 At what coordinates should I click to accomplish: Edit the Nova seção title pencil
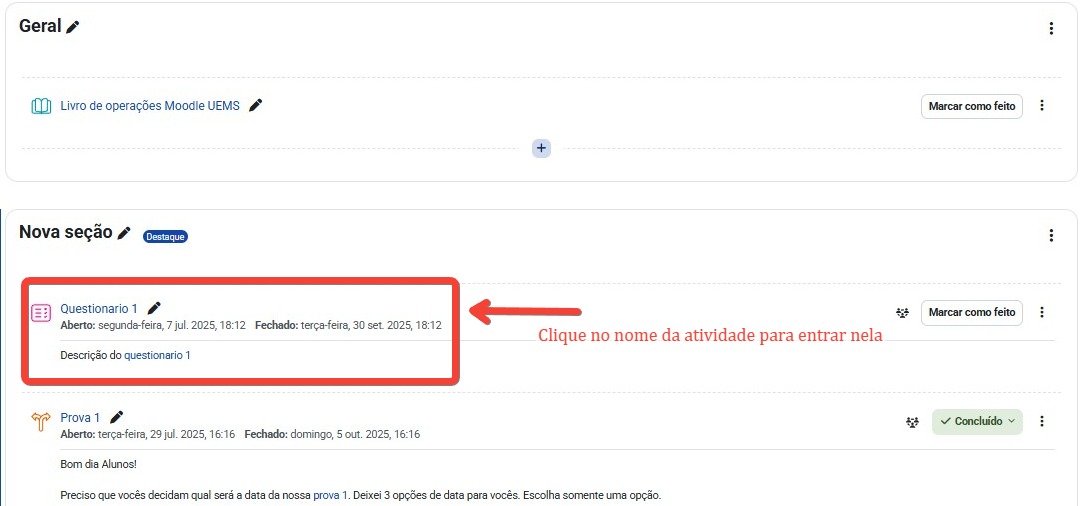click(124, 233)
